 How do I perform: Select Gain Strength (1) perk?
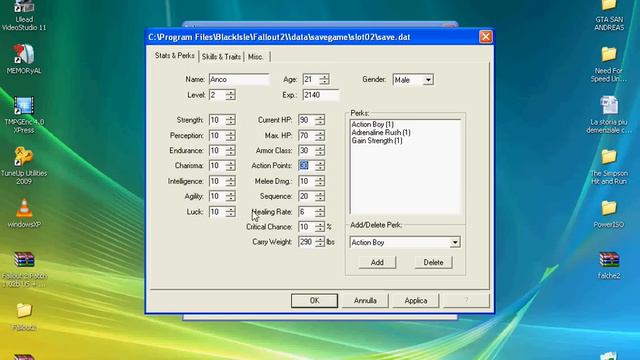tap(377, 140)
